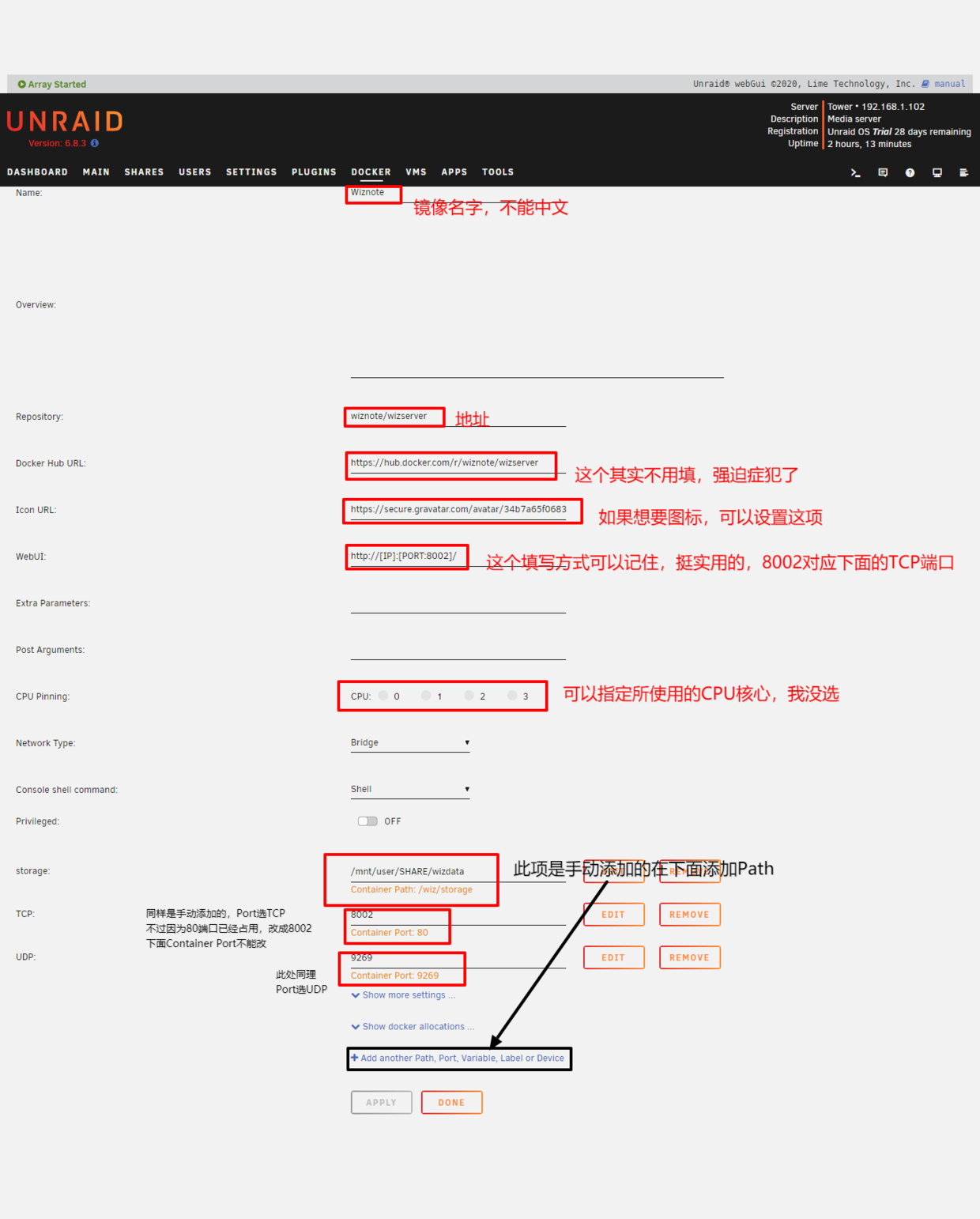Open the Main tab
This screenshot has width=980, height=1219.
click(x=96, y=172)
